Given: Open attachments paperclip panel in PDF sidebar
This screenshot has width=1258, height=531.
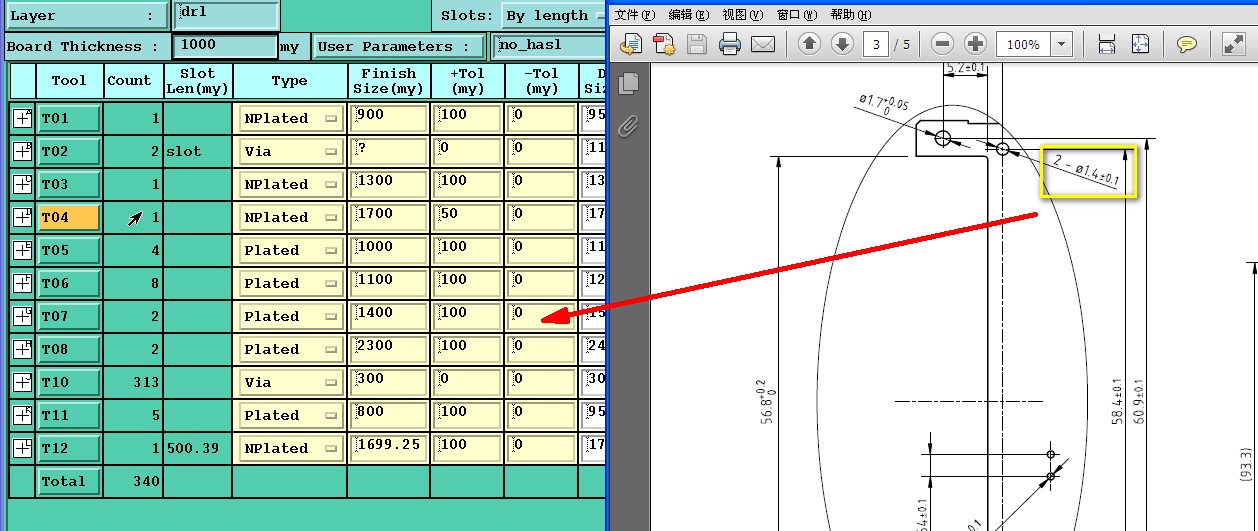Looking at the screenshot, I should [x=629, y=126].
